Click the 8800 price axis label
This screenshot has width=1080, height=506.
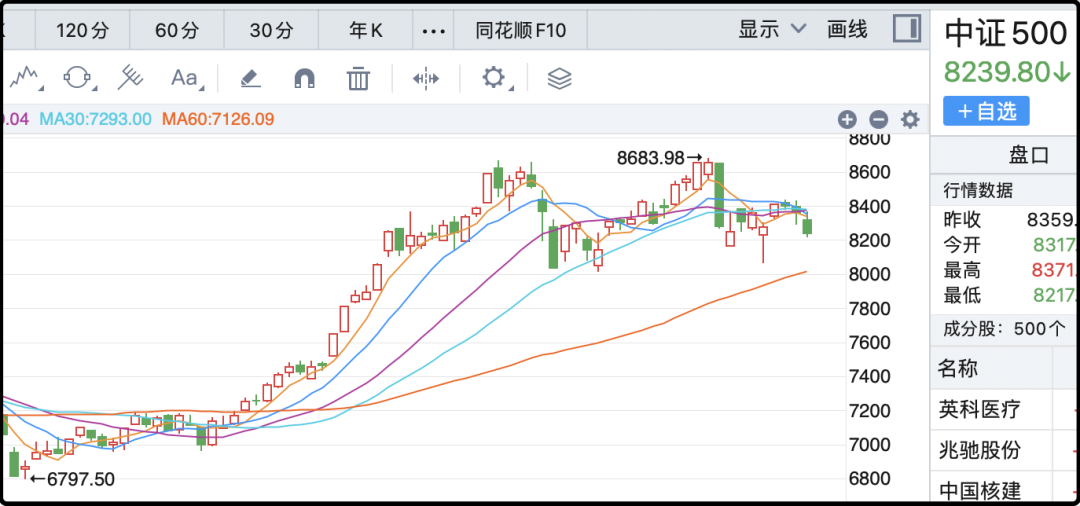872,140
